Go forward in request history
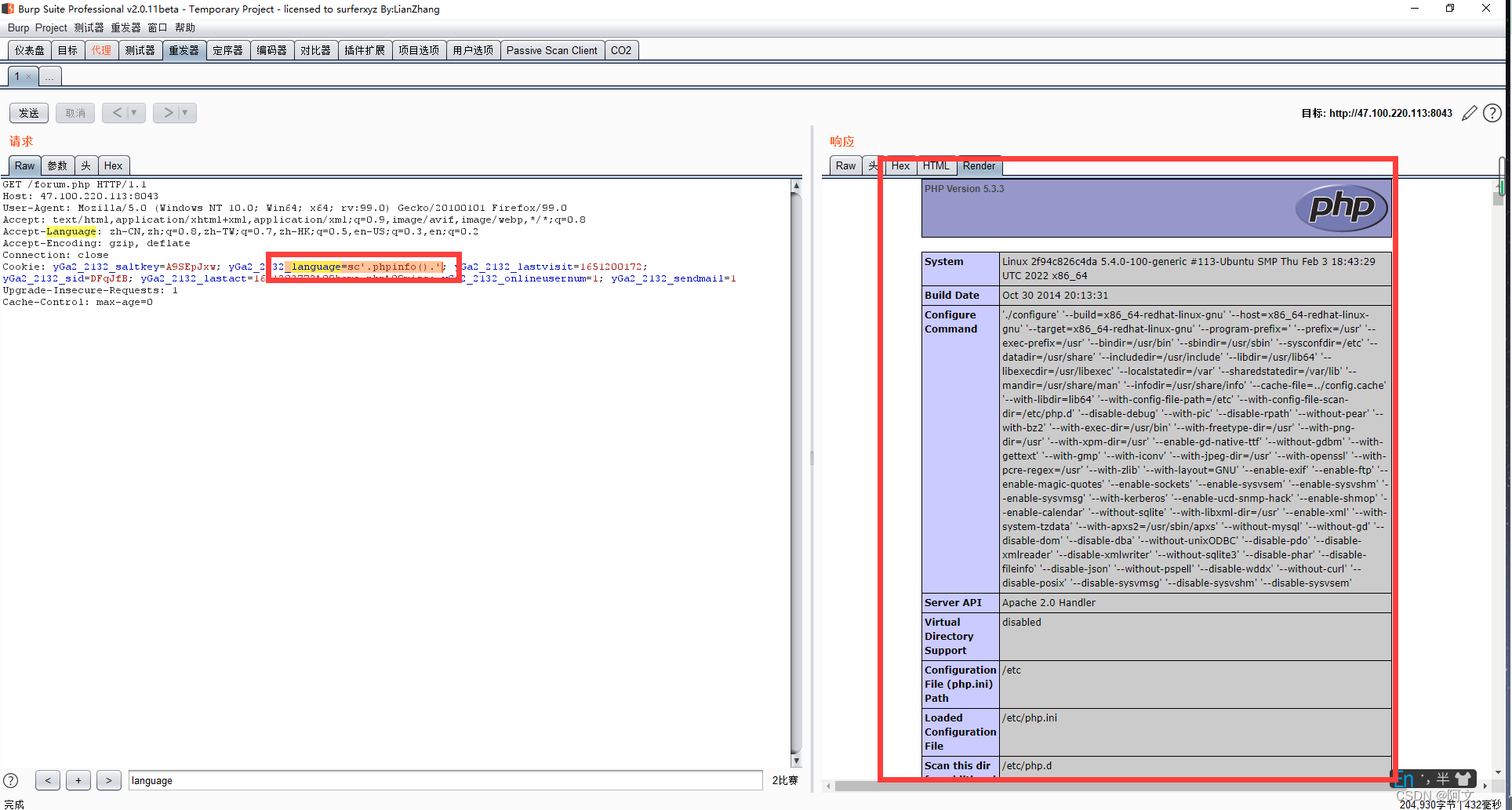Image resolution: width=1512 pixels, height=810 pixels. pos(168,113)
